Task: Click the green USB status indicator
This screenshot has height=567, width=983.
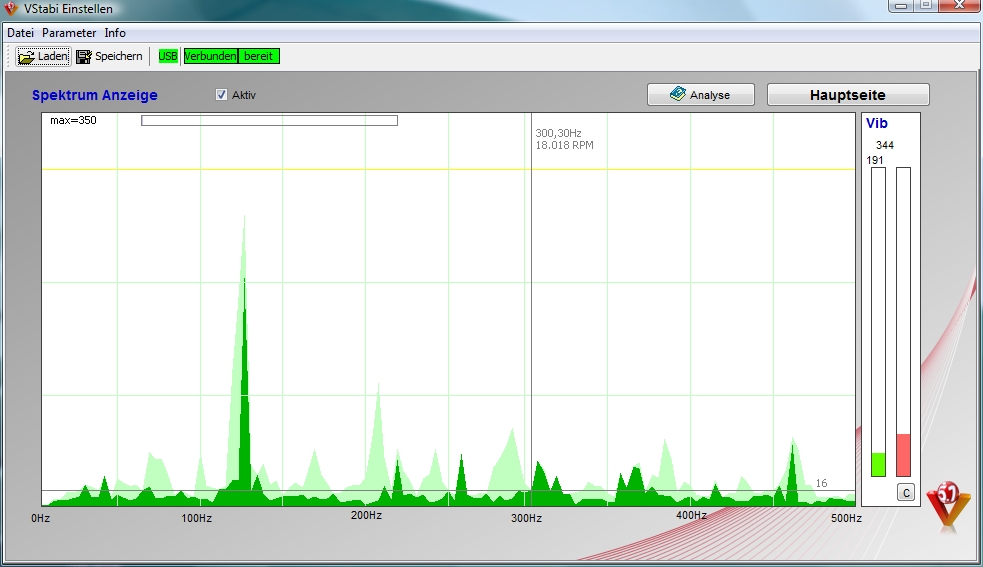Action: 168,56
